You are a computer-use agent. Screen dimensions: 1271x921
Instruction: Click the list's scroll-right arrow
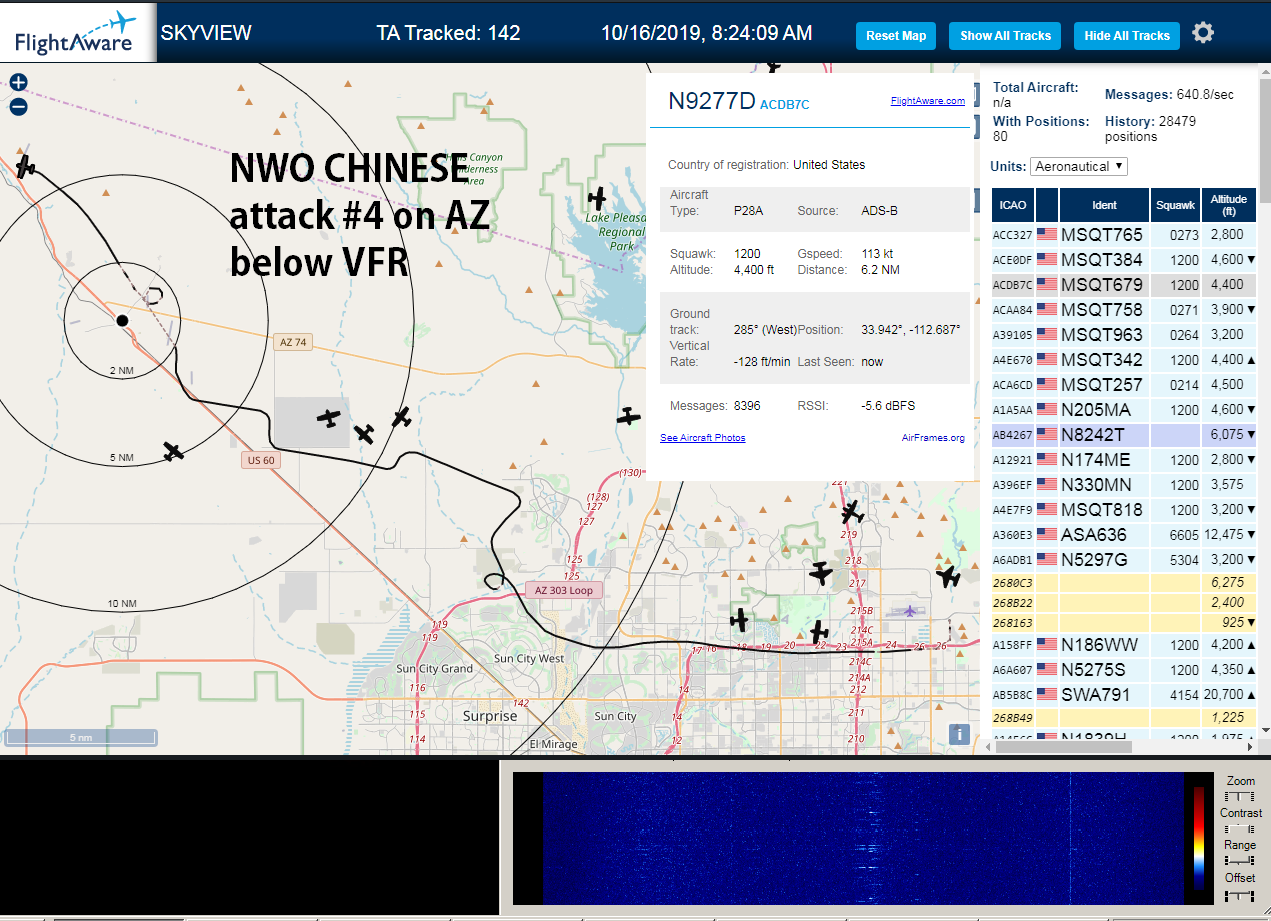(x=1250, y=746)
